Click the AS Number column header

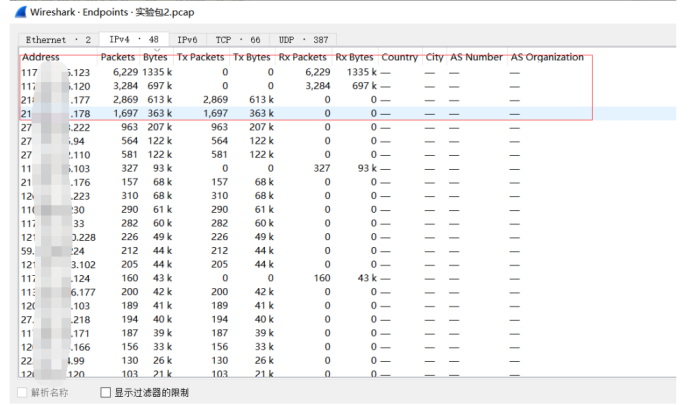pos(476,57)
